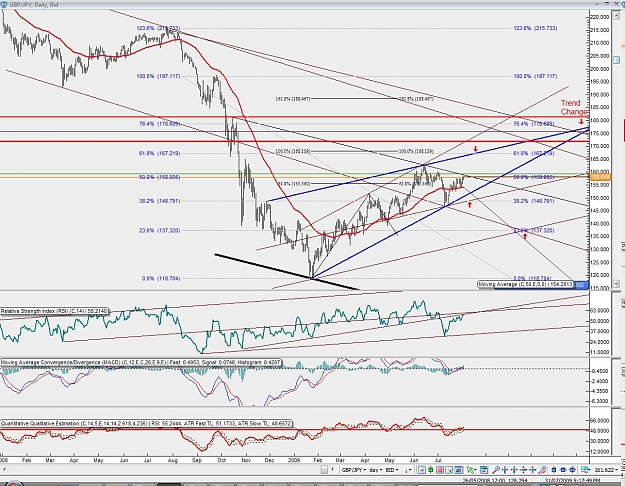The image size is (625, 486).
Task: Click the blue calendar-style icon after pointer tool
Action: pyautogui.click(x=484, y=470)
